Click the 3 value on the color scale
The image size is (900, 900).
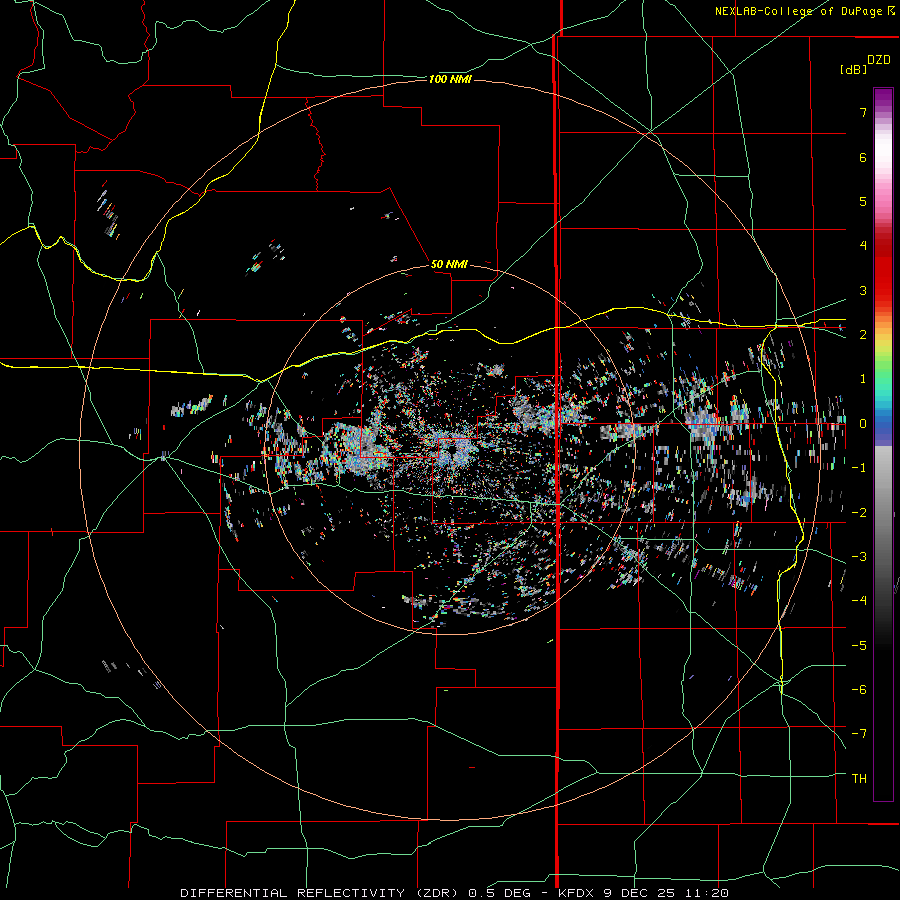tap(863, 290)
